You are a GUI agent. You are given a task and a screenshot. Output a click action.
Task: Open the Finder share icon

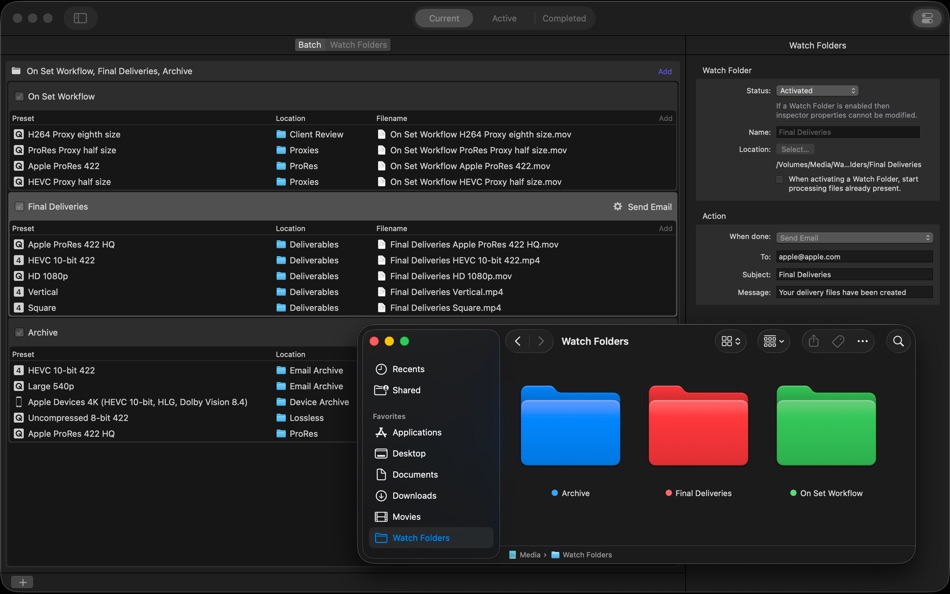coord(814,341)
